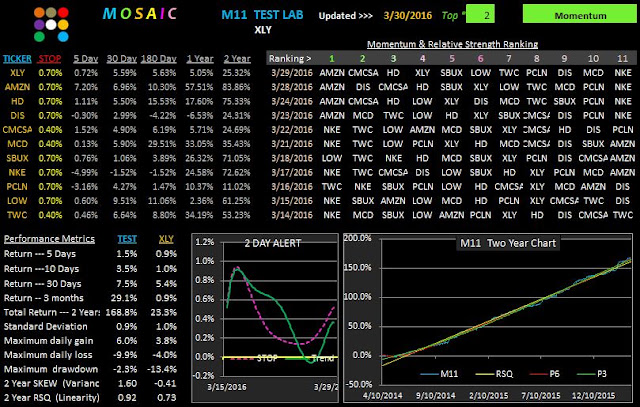640x407 pixels.
Task: Click the Performance Metrics heading
Action: 49,239
